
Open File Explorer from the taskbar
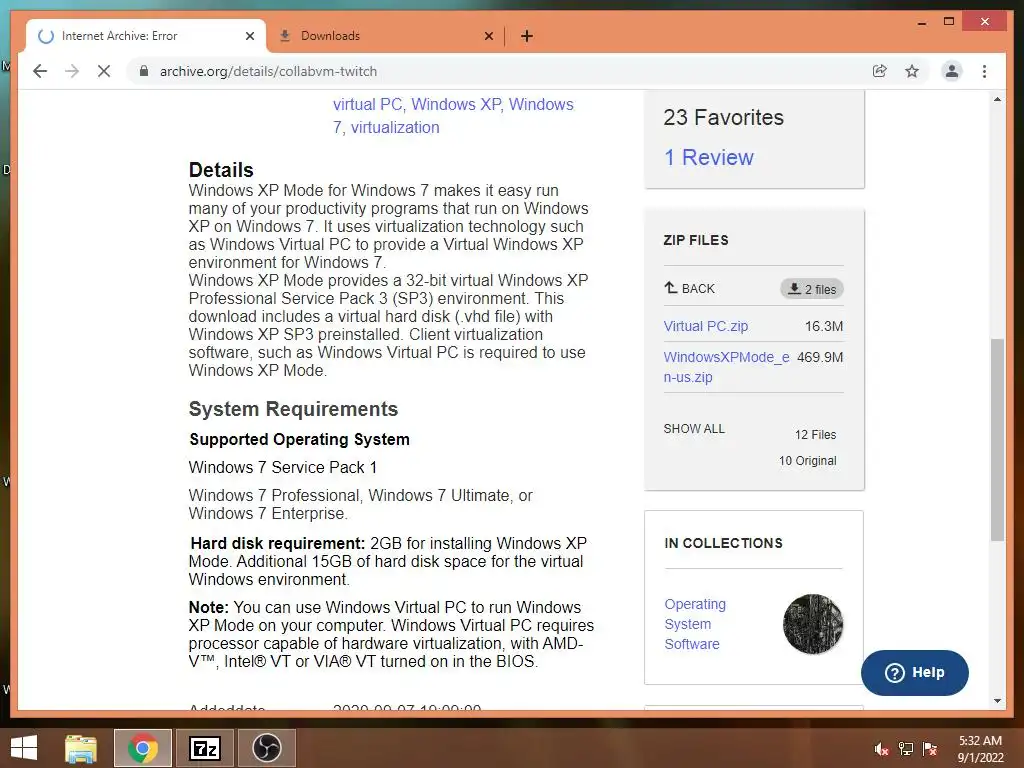[81, 748]
